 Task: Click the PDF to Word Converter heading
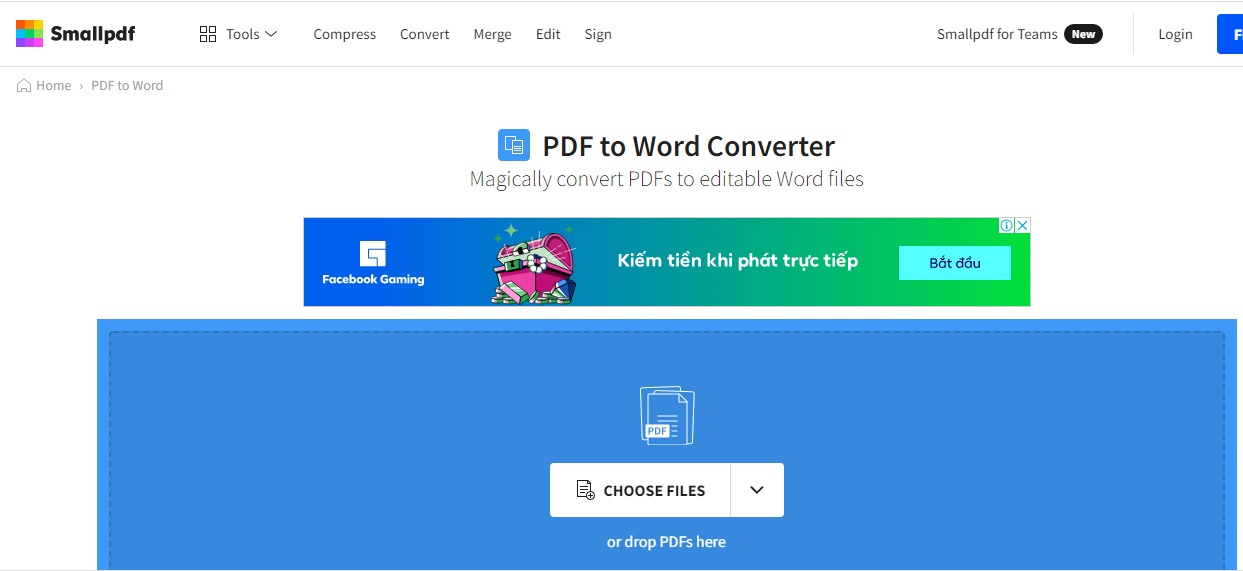(689, 146)
